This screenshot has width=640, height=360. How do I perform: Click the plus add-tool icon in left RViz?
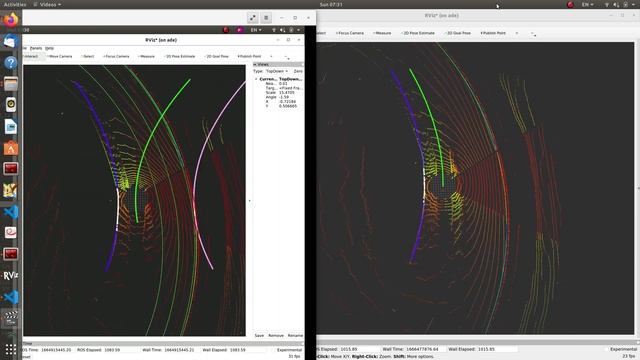[x=271, y=56]
